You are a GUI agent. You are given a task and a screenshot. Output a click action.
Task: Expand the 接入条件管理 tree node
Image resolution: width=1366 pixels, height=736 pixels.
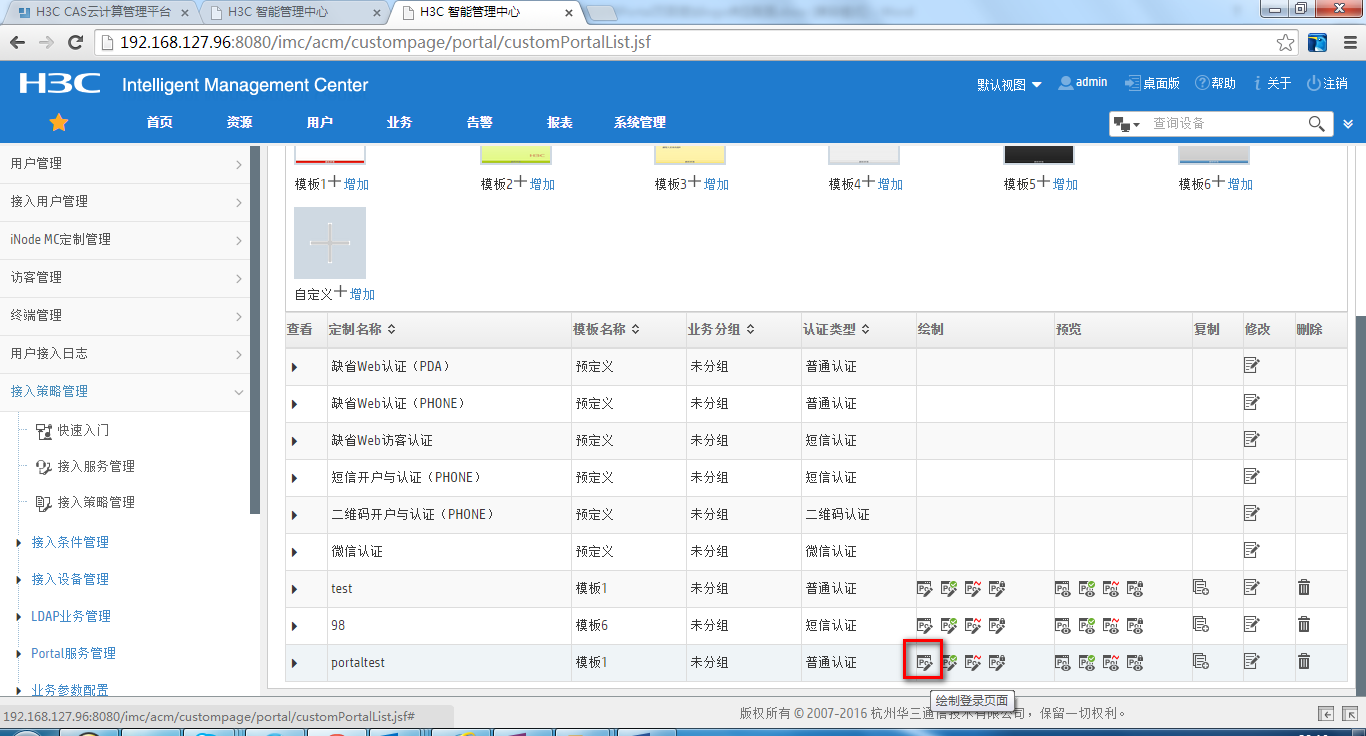tap(19, 543)
